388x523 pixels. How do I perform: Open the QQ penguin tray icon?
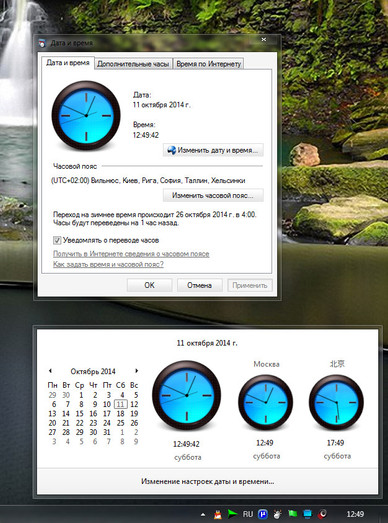(218, 514)
